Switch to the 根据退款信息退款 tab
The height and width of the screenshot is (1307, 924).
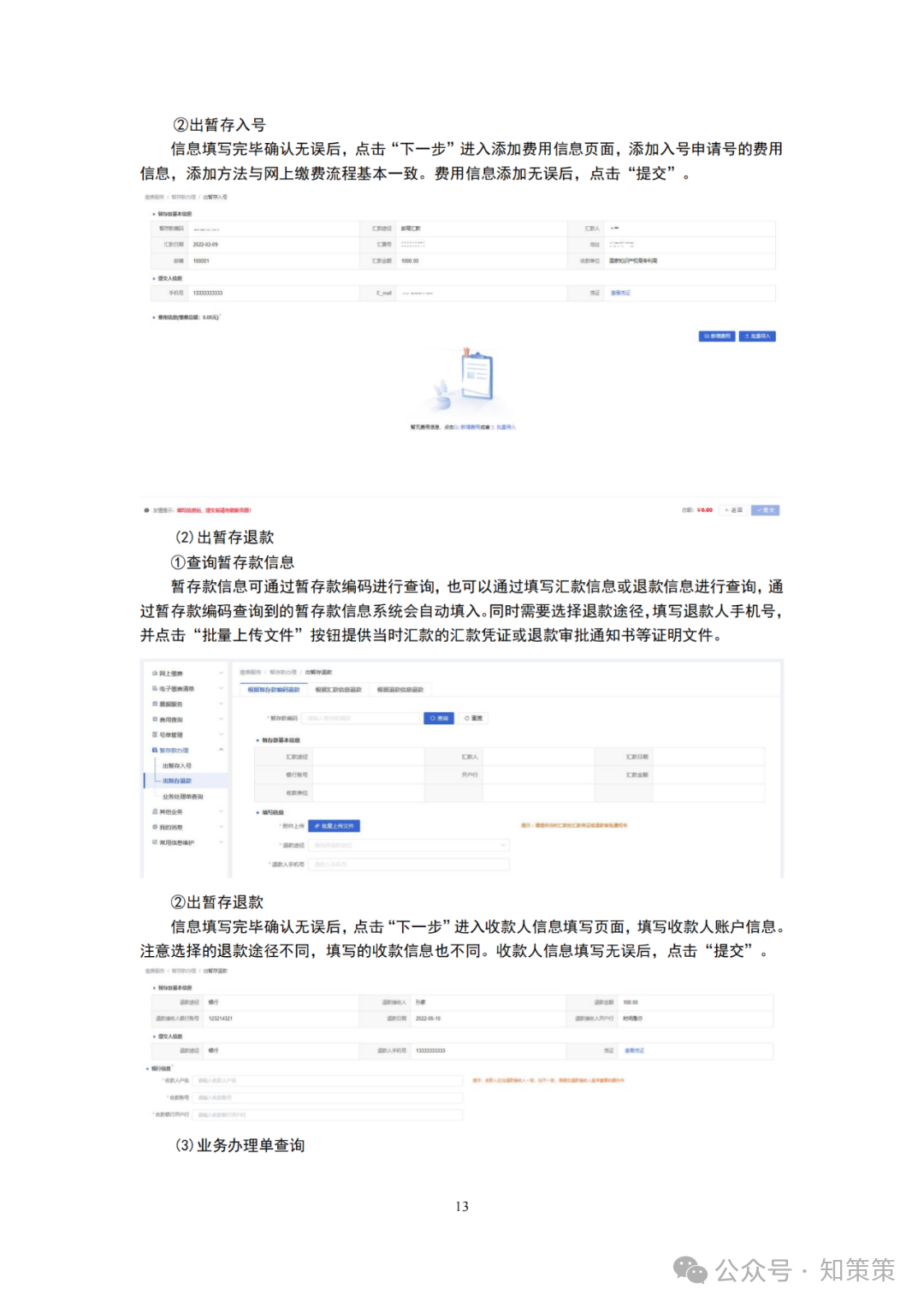click(x=400, y=690)
